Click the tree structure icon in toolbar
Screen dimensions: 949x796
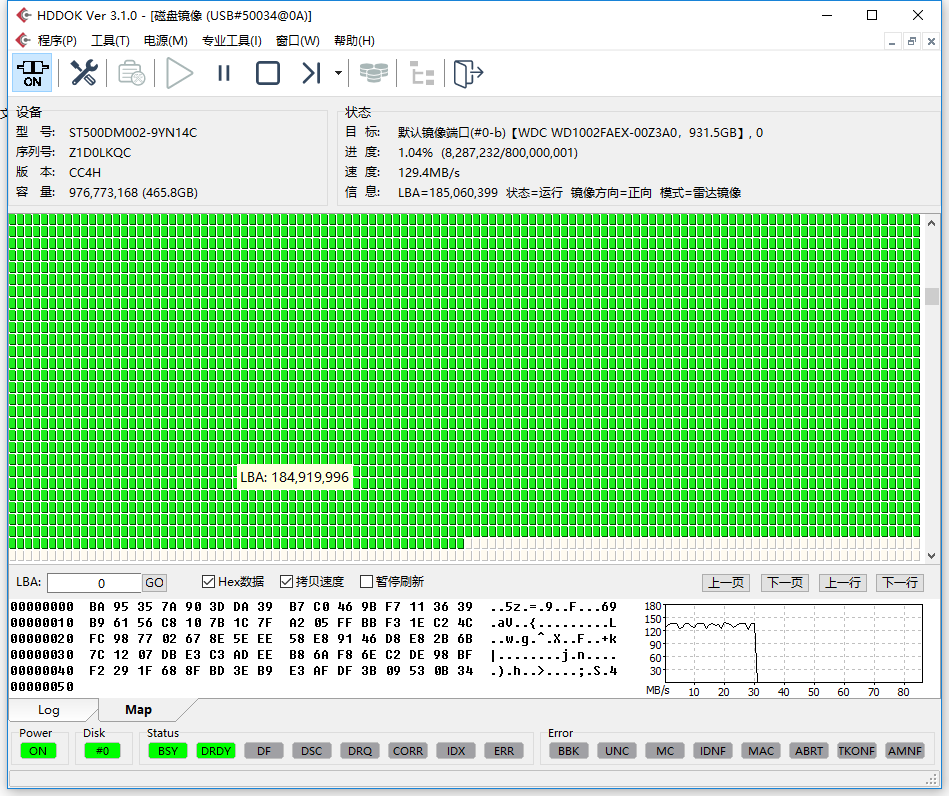(422, 73)
